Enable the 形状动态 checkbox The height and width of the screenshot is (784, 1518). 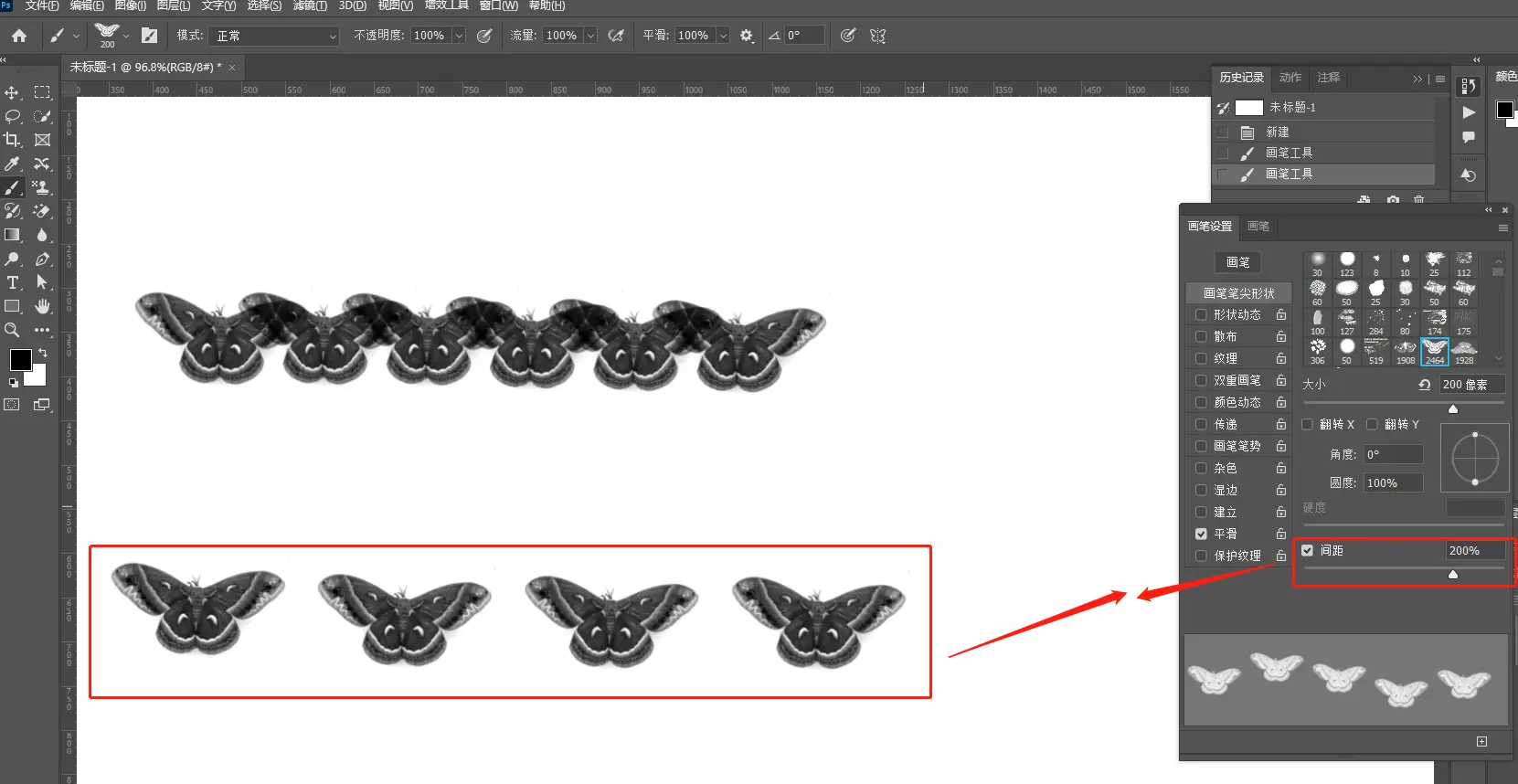pos(1201,314)
